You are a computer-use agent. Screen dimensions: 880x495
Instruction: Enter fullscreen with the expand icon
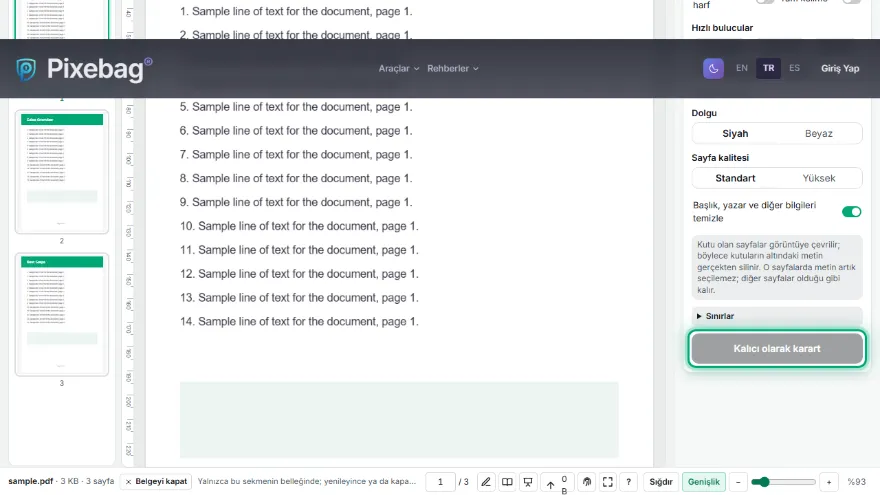(607, 482)
